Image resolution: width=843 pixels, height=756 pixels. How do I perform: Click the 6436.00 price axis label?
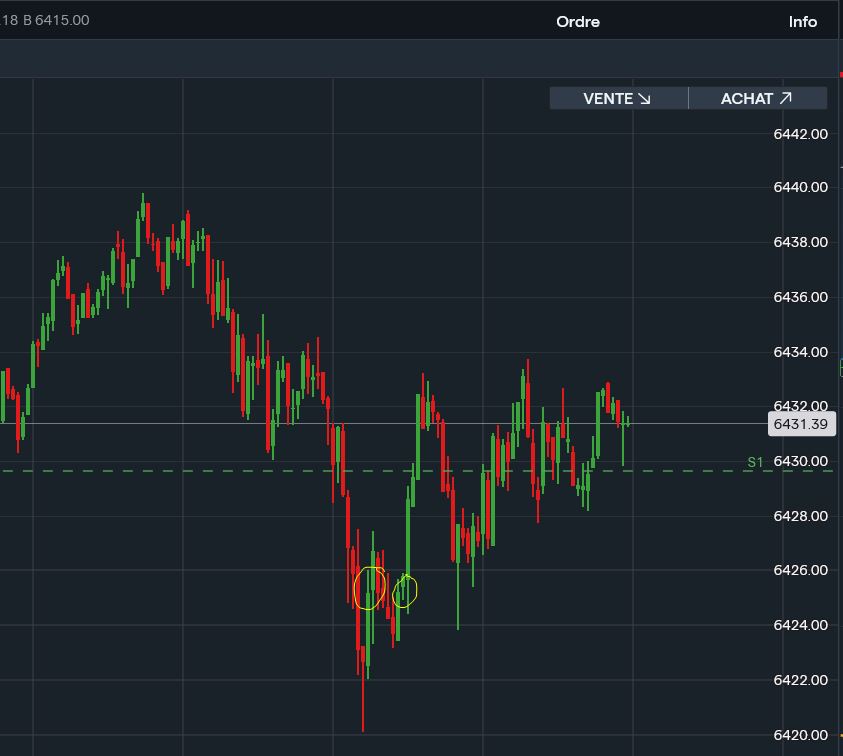coord(800,297)
